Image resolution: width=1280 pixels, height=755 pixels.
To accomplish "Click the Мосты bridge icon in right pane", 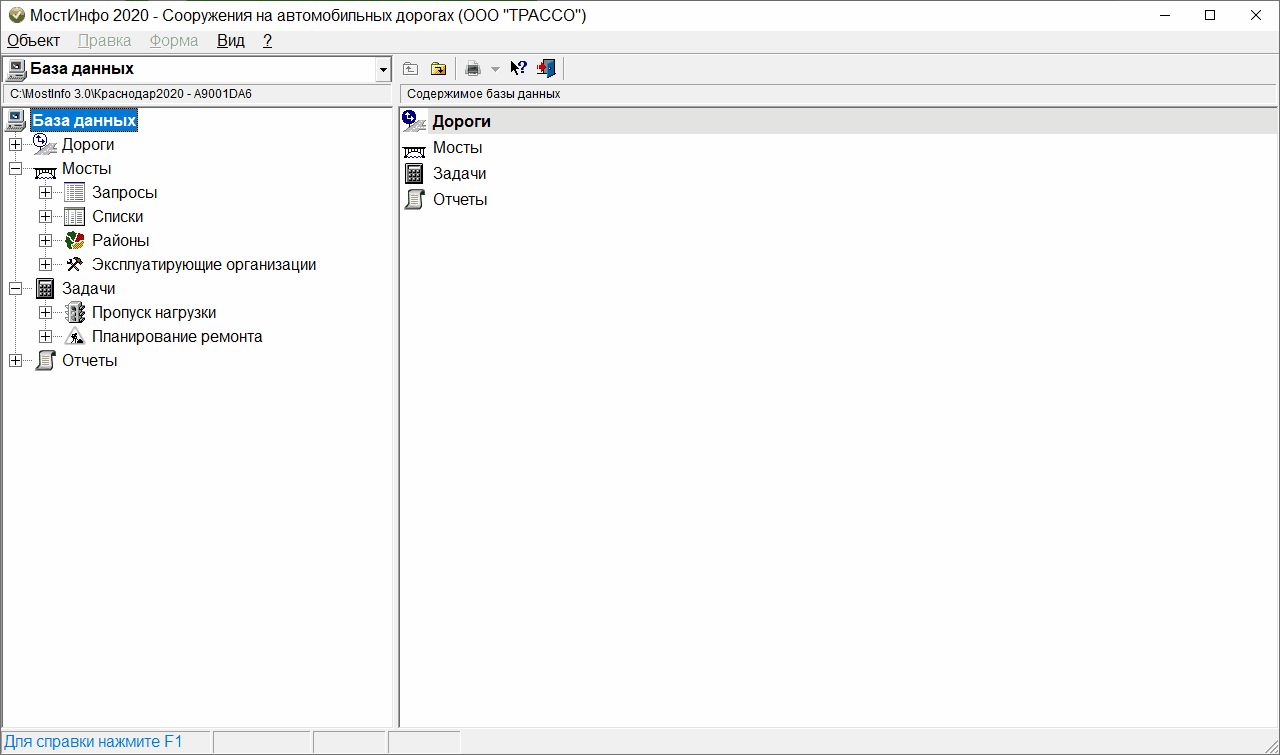I will [x=414, y=149].
